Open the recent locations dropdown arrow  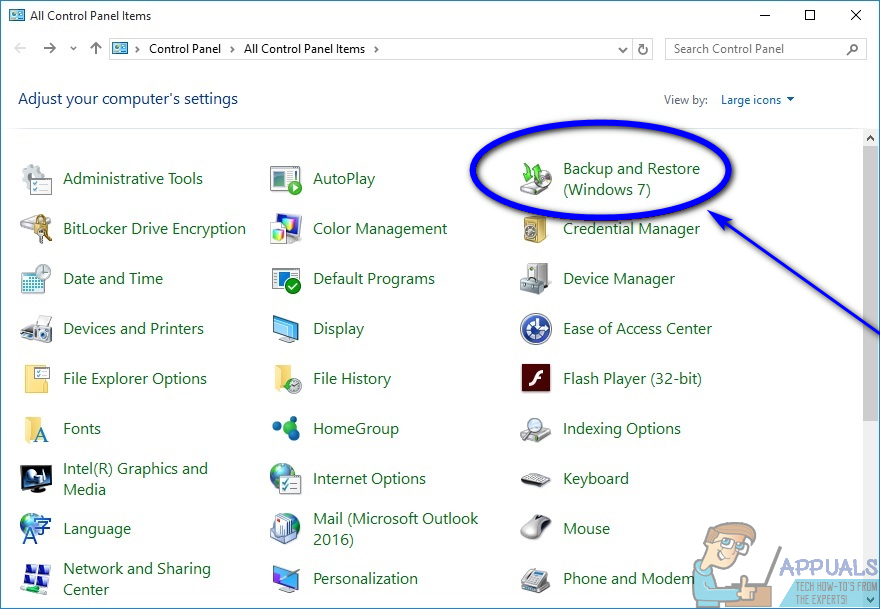74,49
